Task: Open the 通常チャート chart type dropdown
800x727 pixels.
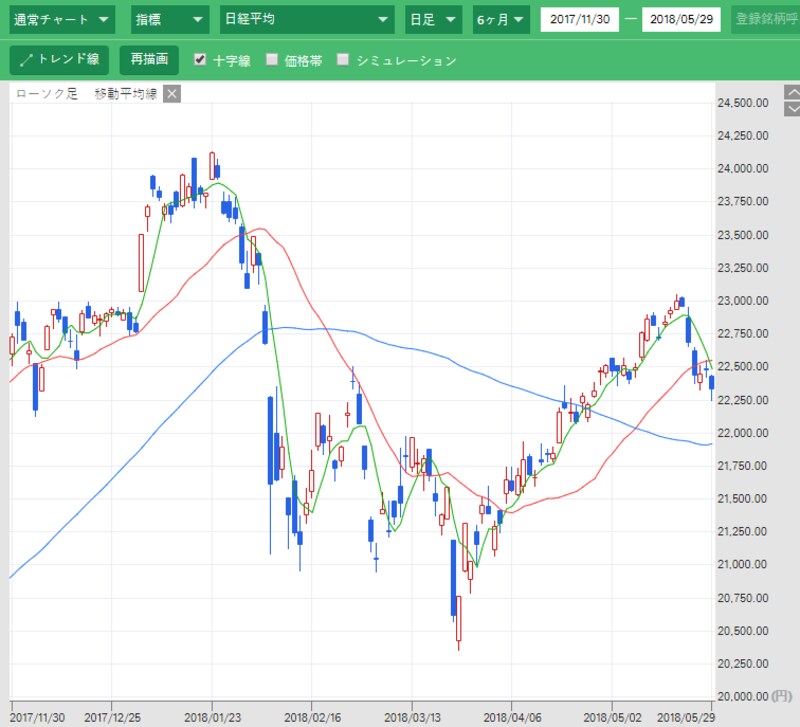Action: tap(62, 20)
